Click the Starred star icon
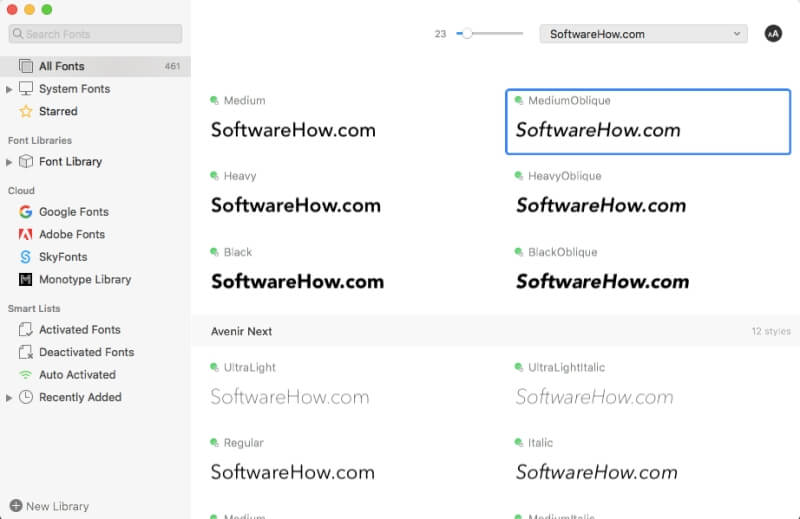The height and width of the screenshot is (519, 800). coord(26,111)
